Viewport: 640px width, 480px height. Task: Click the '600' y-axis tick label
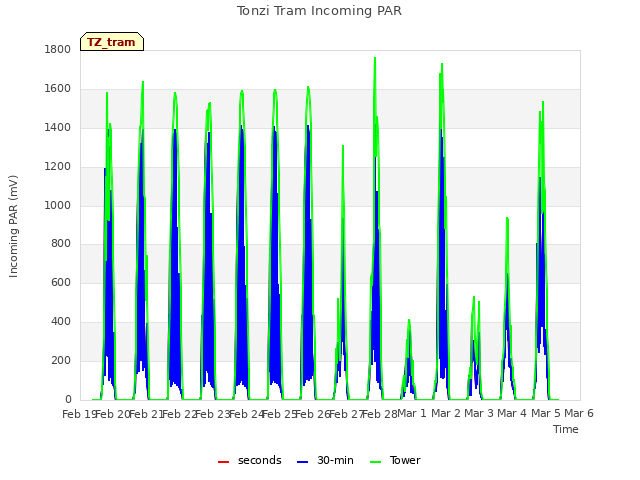click(x=61, y=283)
